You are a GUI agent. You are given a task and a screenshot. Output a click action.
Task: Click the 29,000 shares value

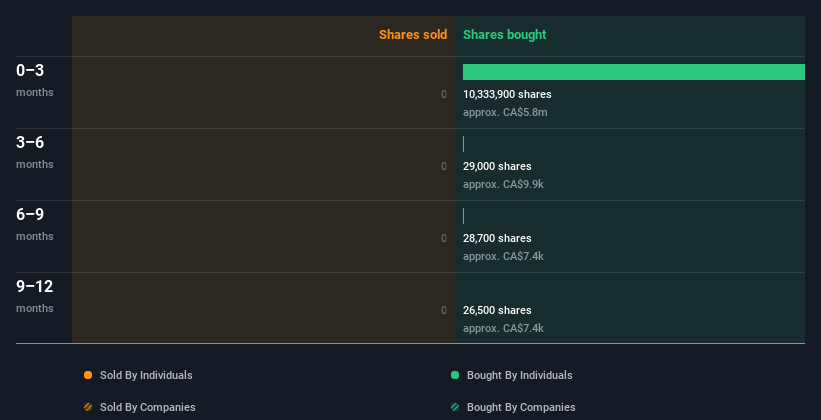click(x=497, y=166)
